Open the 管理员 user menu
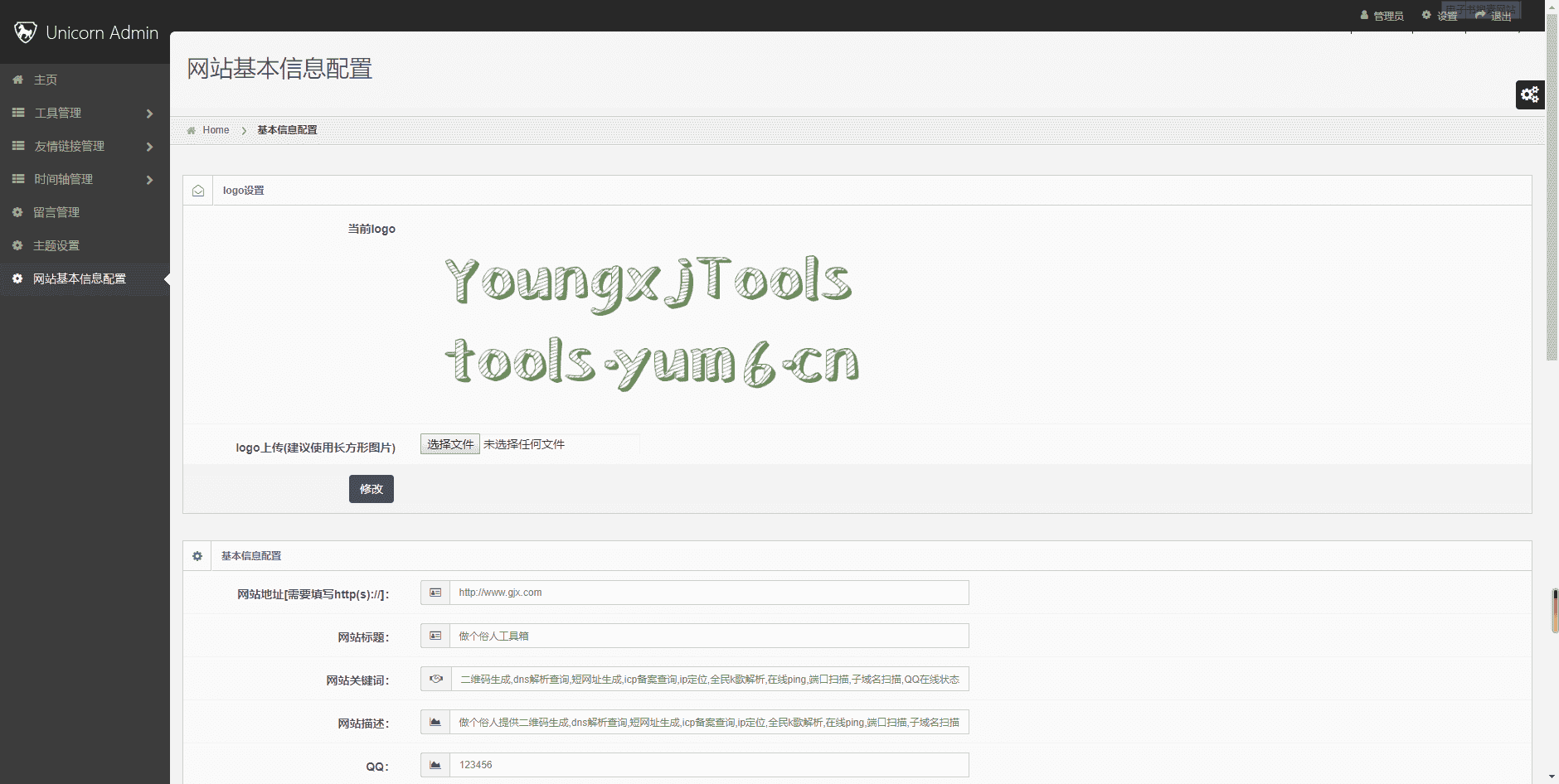The height and width of the screenshot is (784, 1559). point(1382,16)
